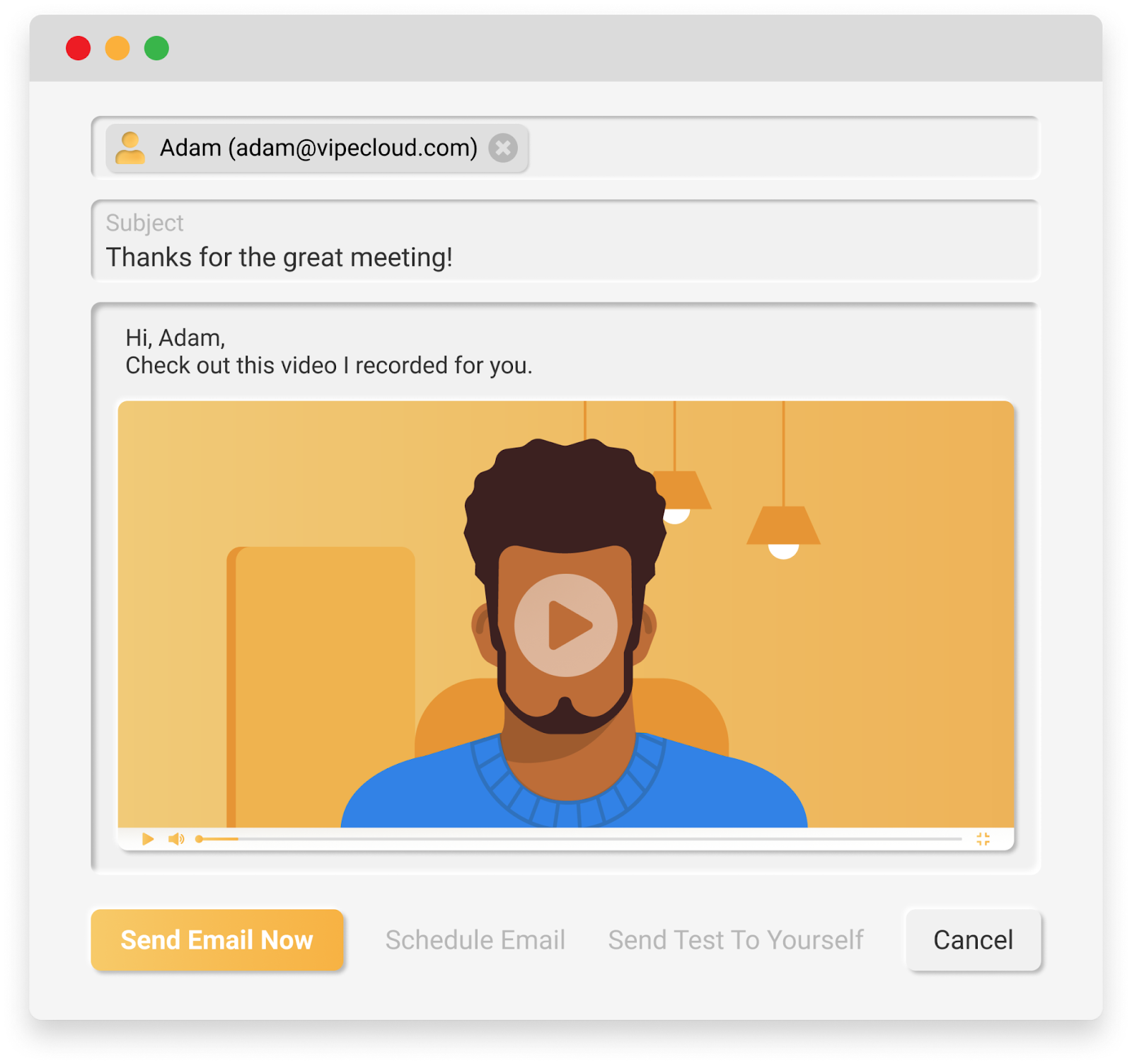Seek to the unplayed part of video timeline
The image size is (1132, 1064).
[x=600, y=839]
